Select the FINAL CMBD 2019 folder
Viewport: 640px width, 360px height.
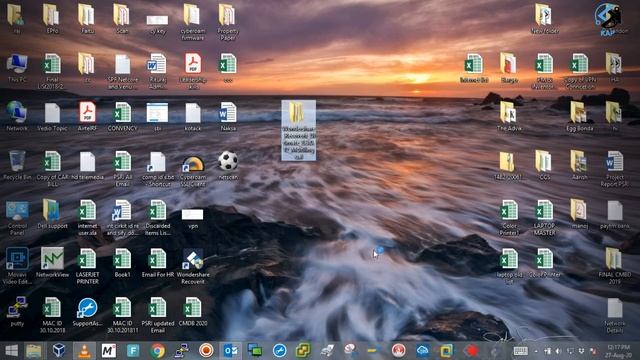615,266
